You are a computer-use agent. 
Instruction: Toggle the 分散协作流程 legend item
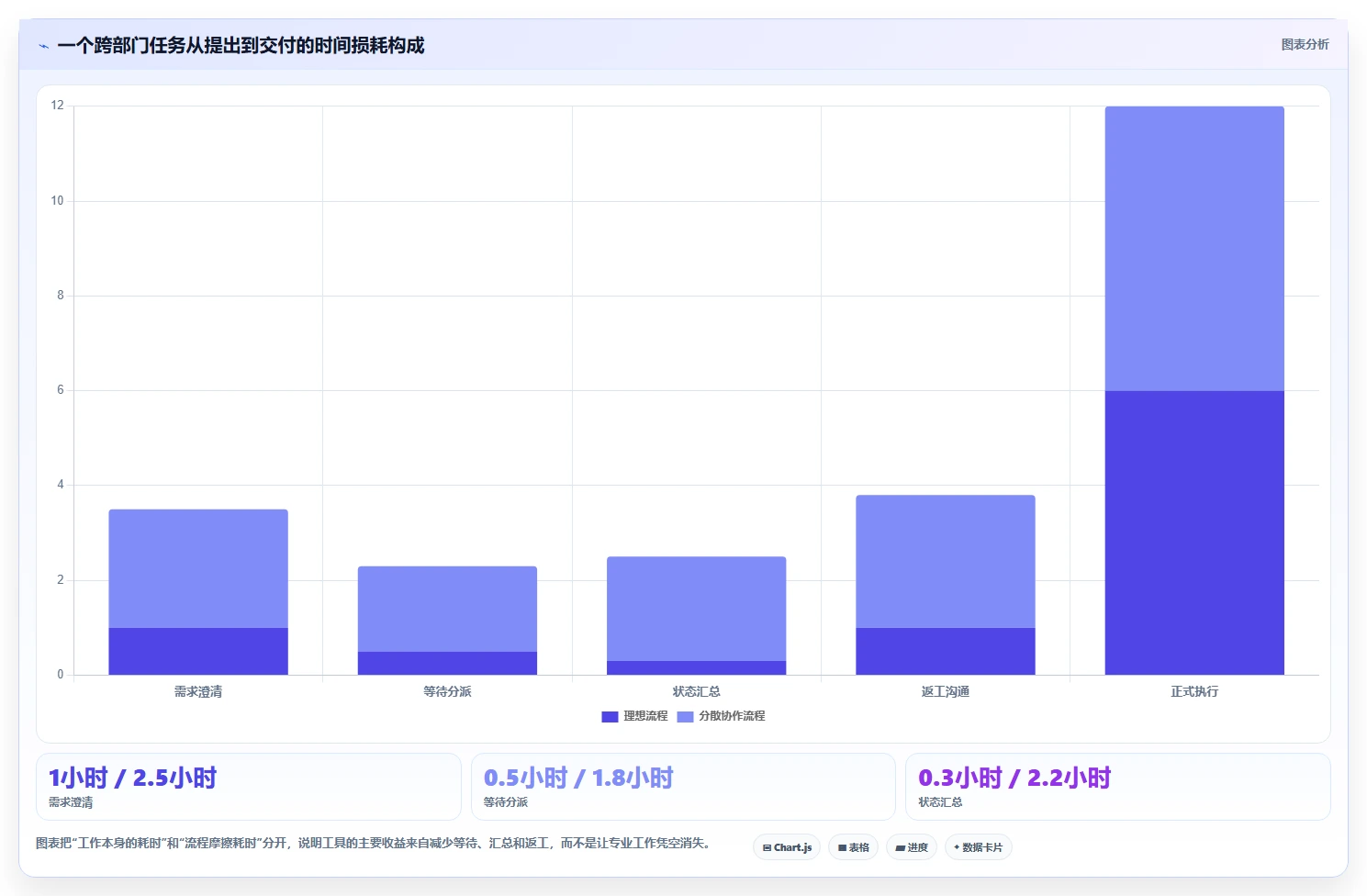pyautogui.click(x=721, y=716)
